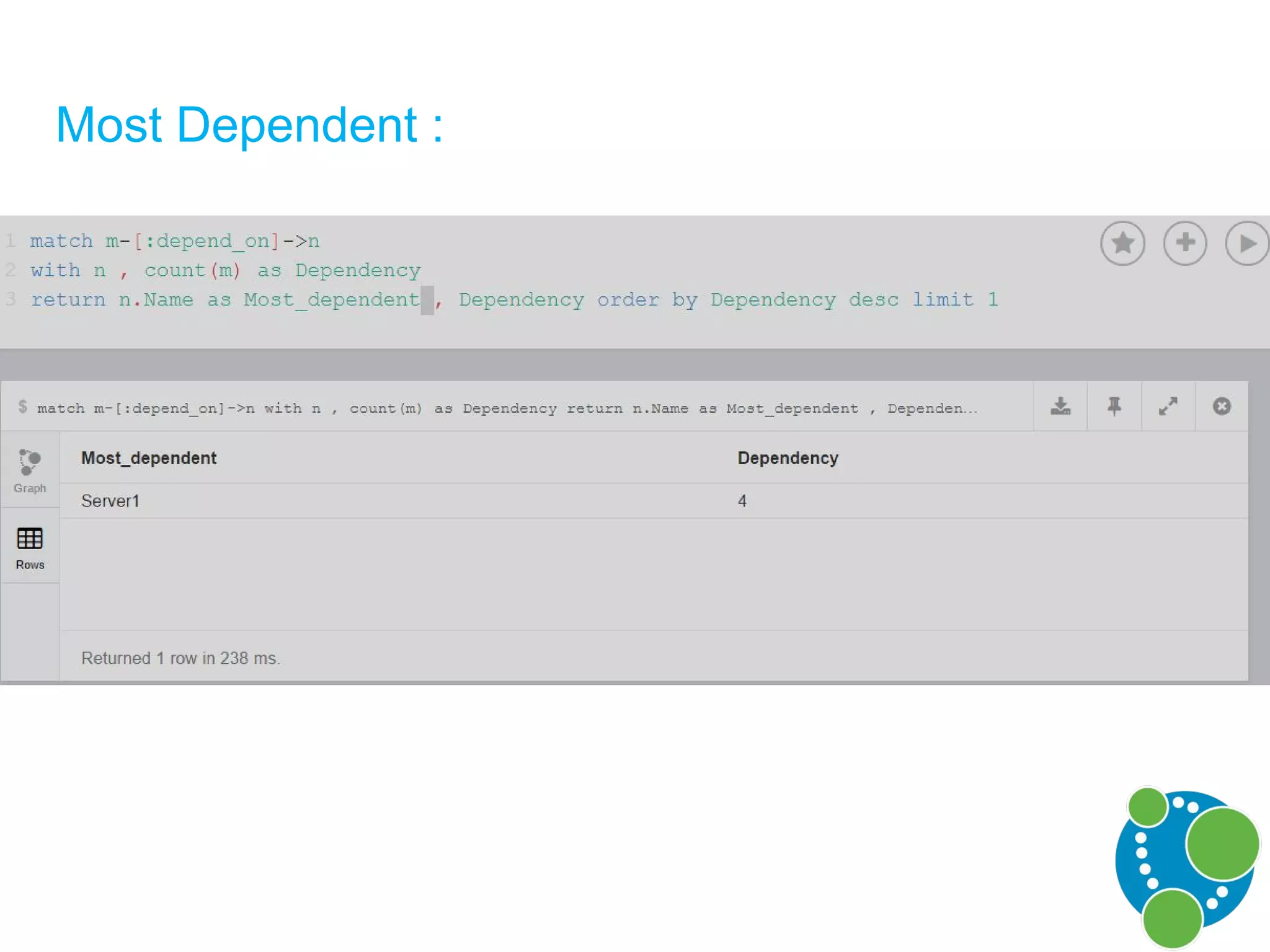Screen dimensions: 1270x952
Task: Expand result frame to fullscreen
Action: click(1168, 407)
